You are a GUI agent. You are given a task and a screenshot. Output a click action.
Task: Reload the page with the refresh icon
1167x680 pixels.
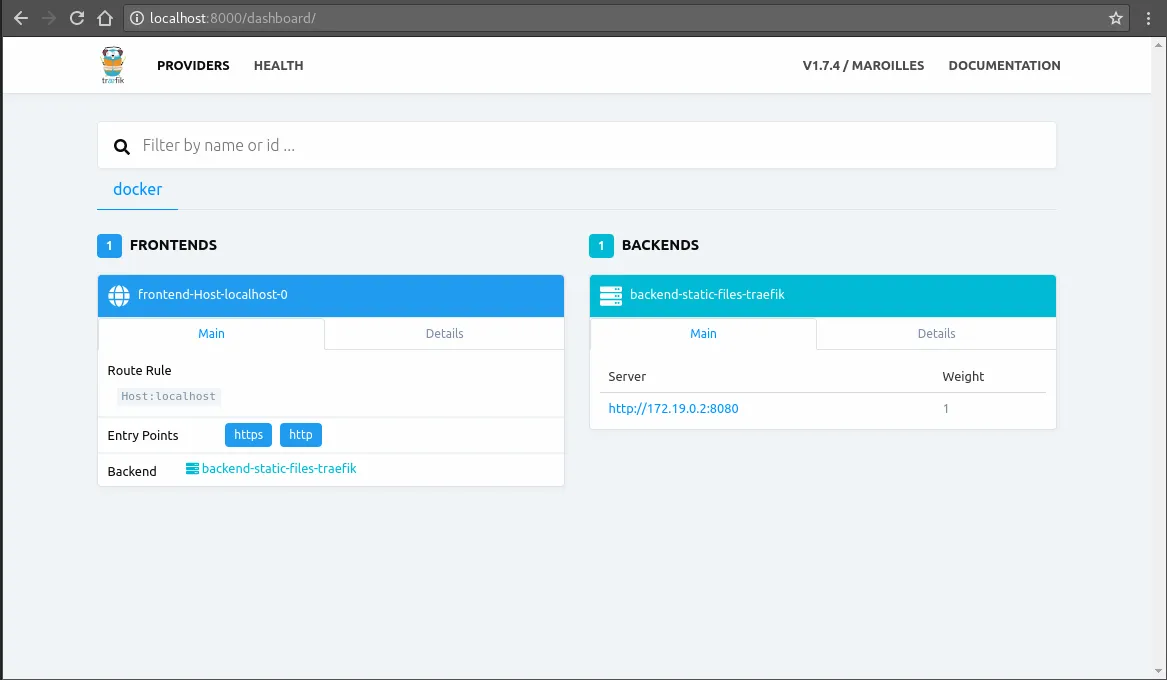coord(76,17)
